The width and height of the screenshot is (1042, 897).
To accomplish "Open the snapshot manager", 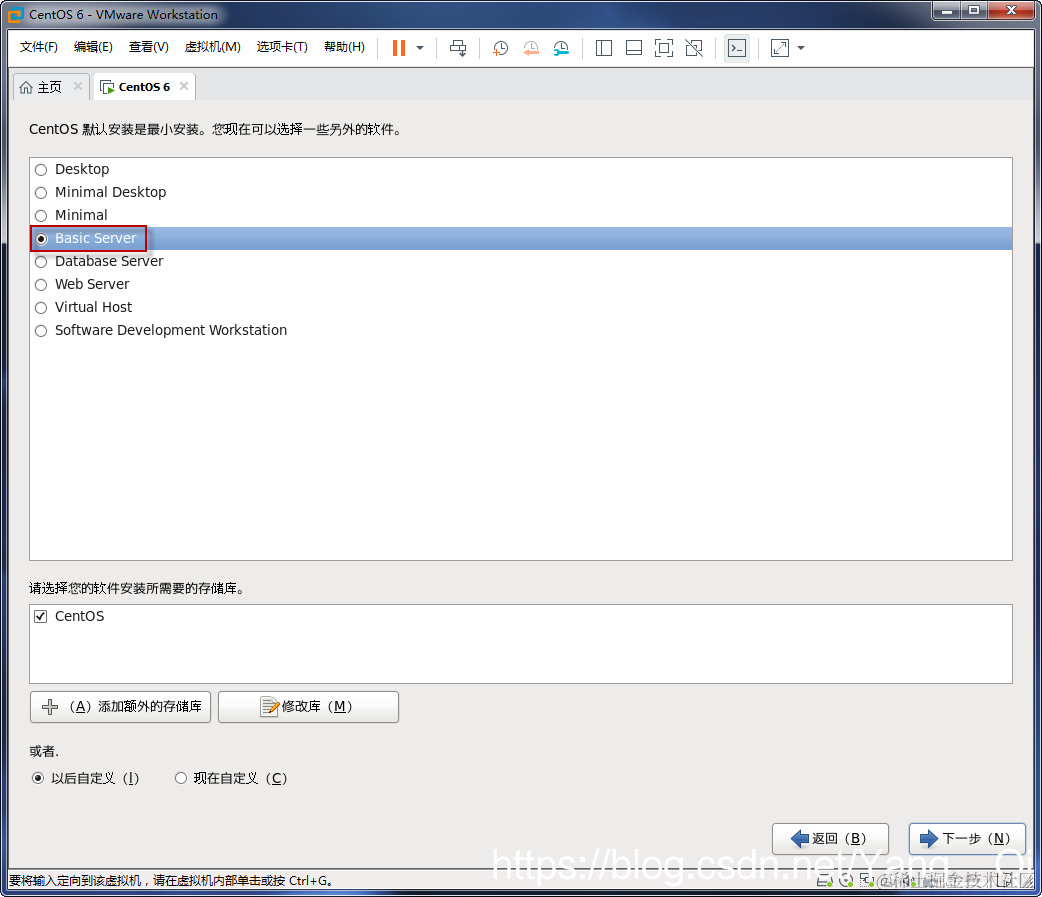I will click(x=562, y=48).
